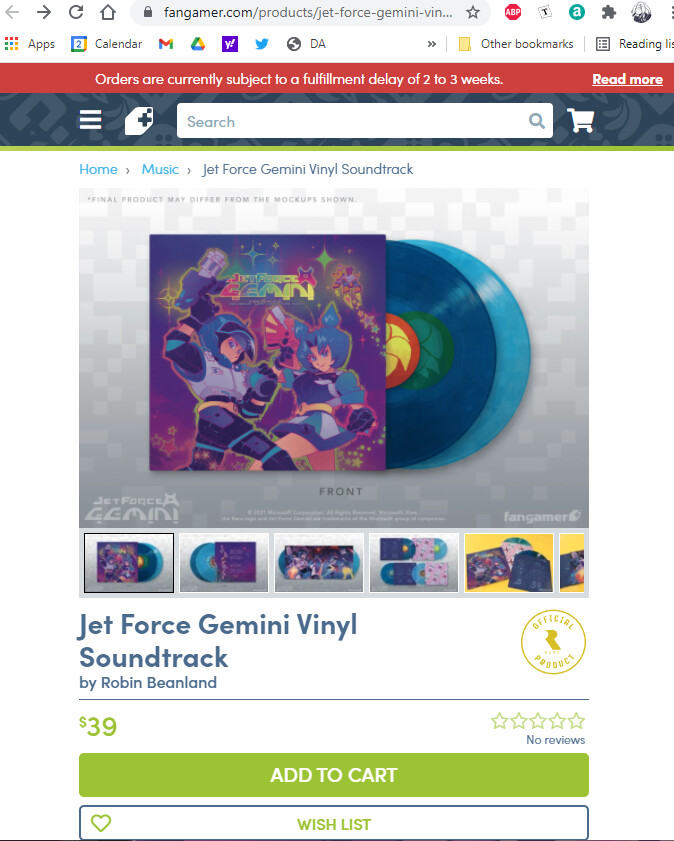
Task: Click the browser Extensions puzzle icon
Action: [609, 12]
